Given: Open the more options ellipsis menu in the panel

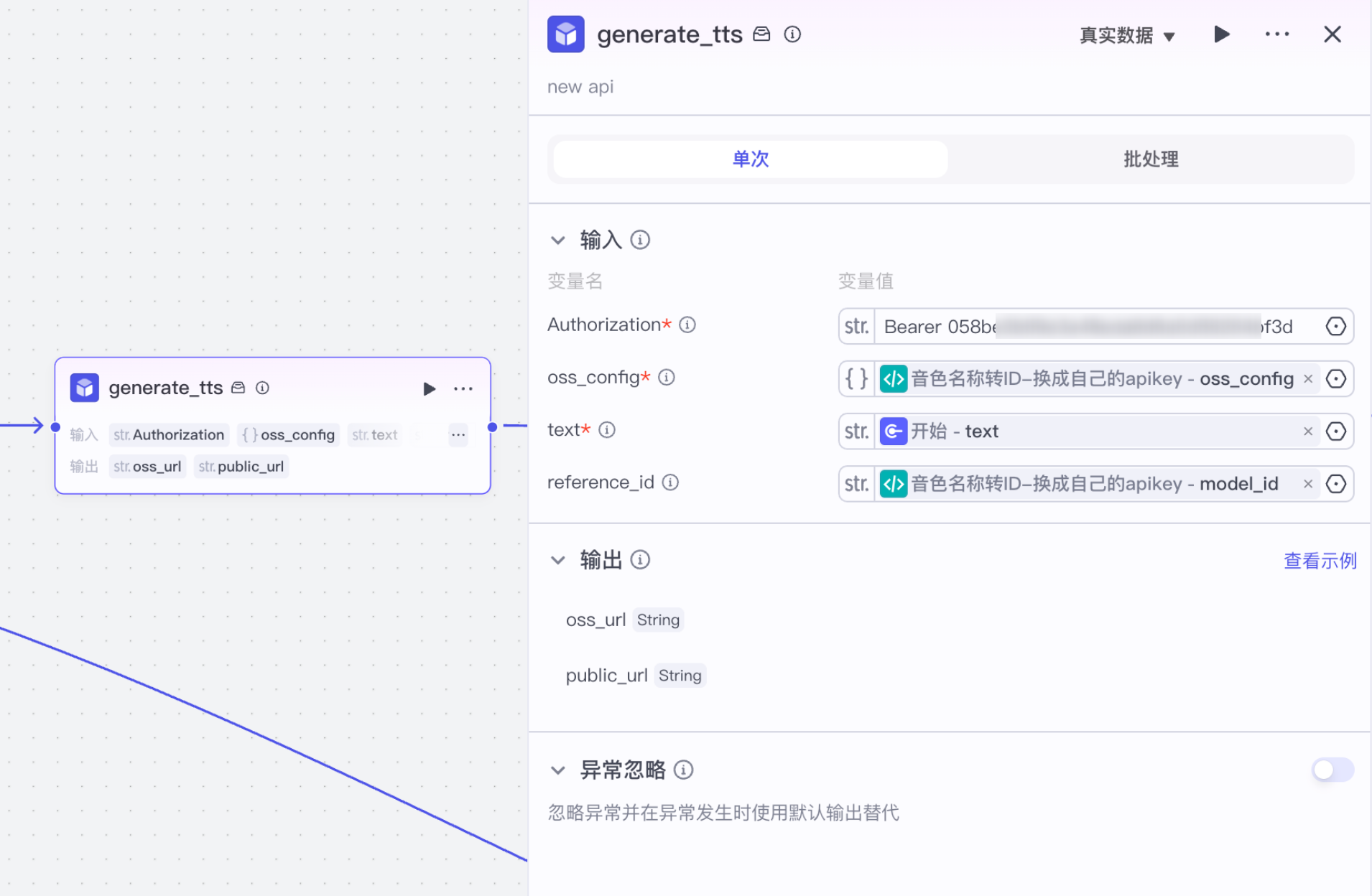Looking at the screenshot, I should tap(1278, 34).
